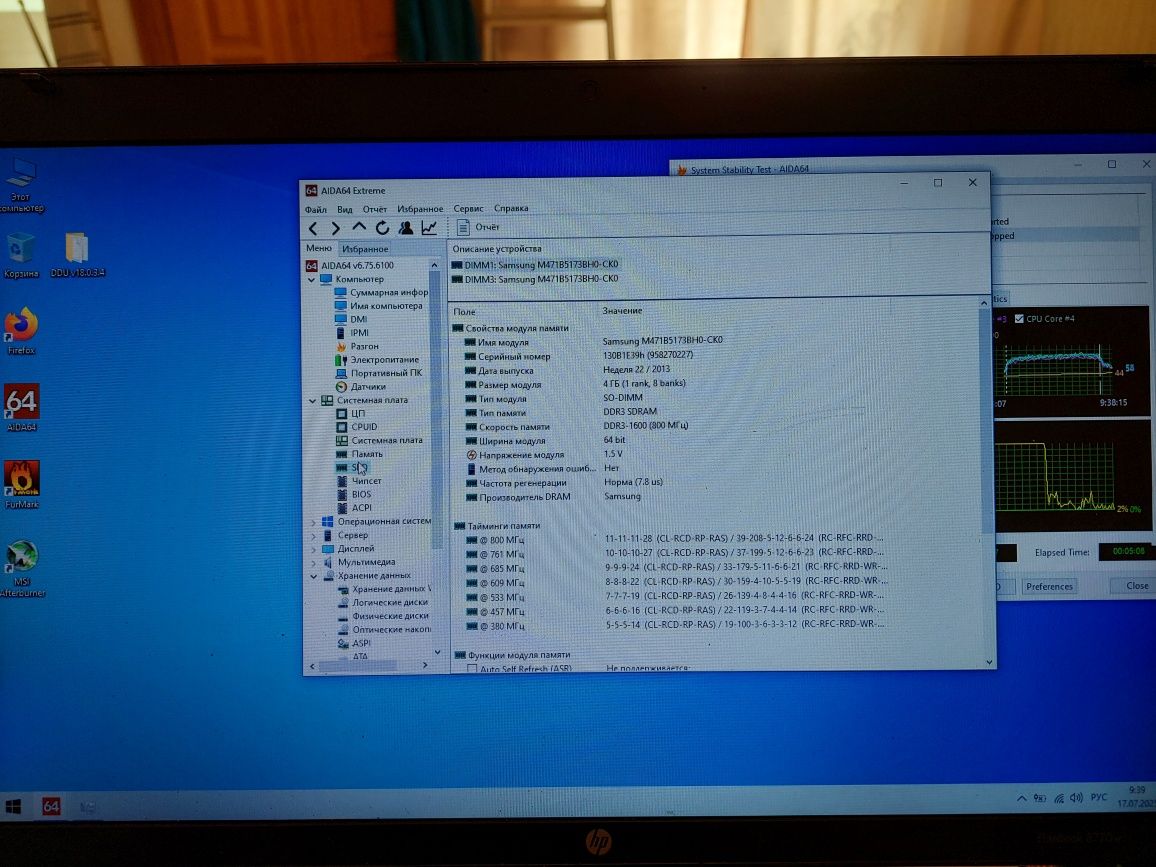Open the Файл menu

point(316,209)
